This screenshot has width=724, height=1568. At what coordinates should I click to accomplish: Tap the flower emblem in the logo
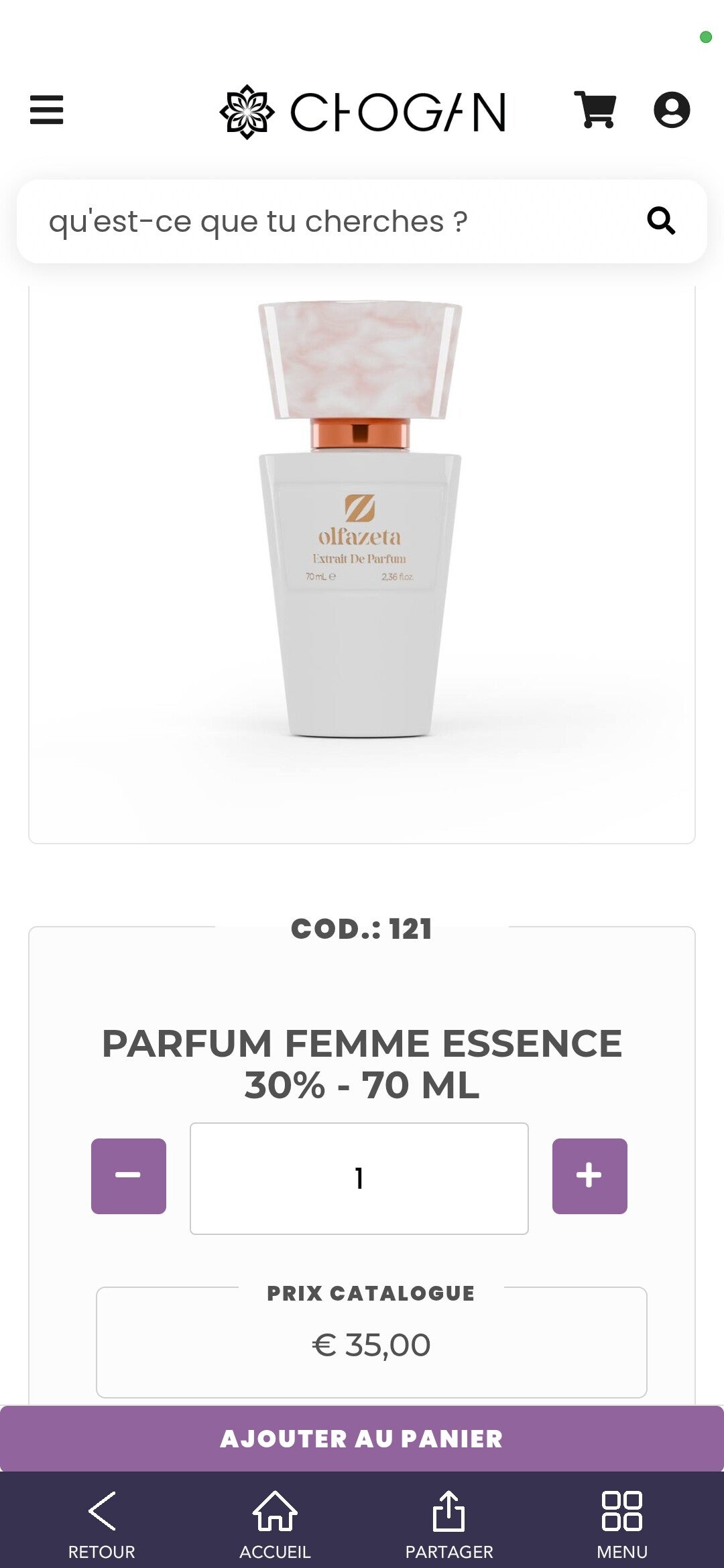point(247,111)
